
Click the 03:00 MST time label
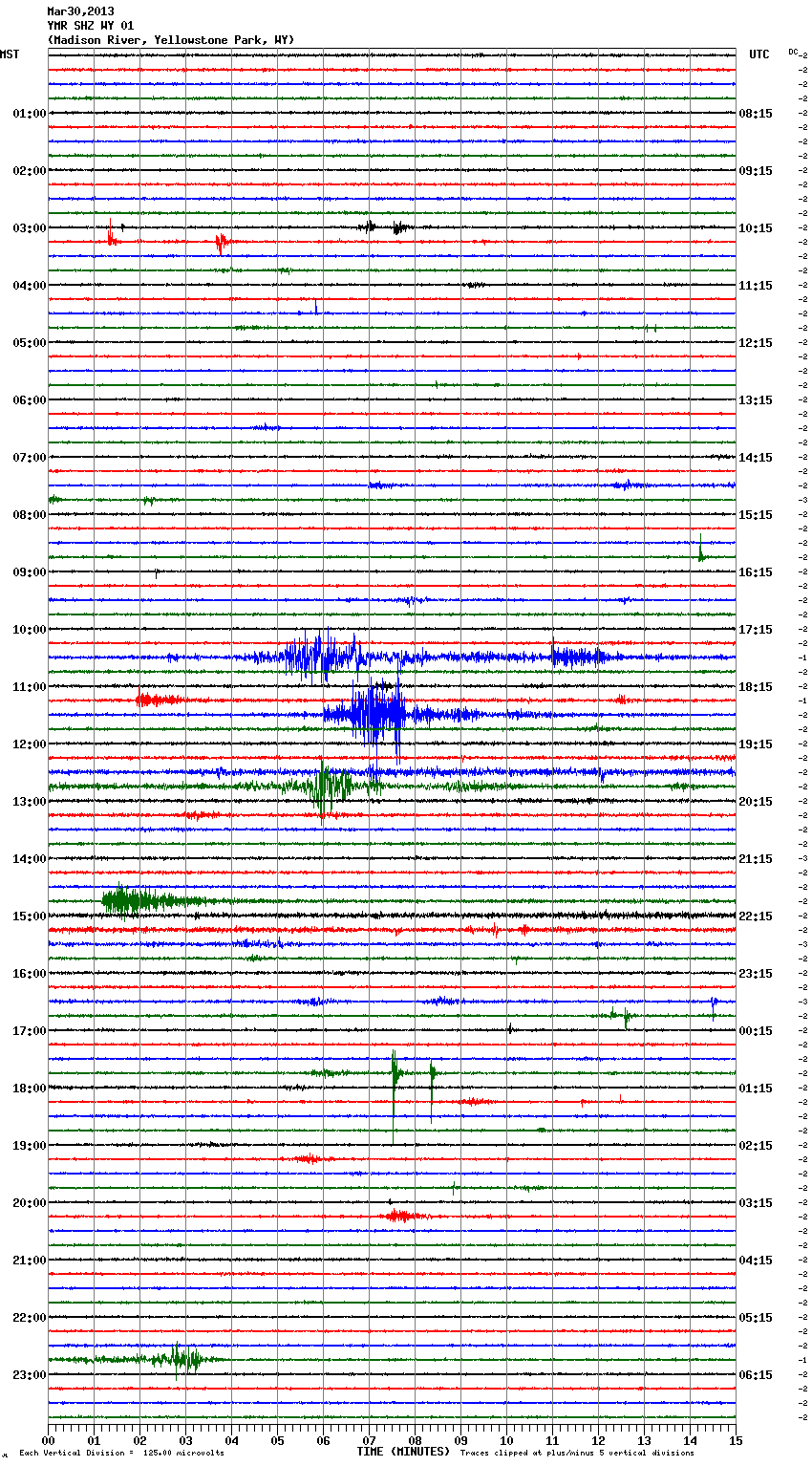coord(30,228)
